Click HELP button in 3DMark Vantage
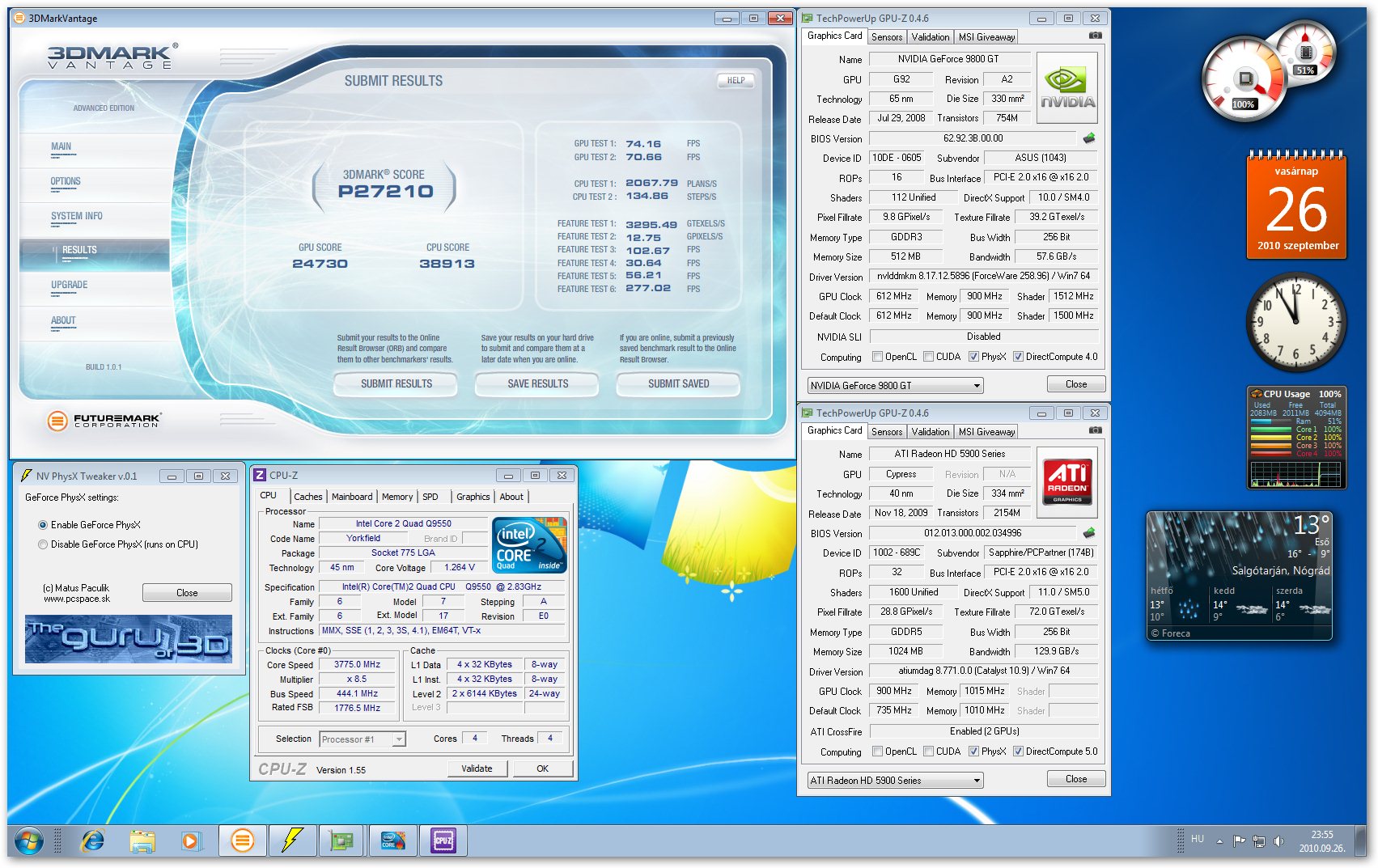This screenshot has height=868, width=1378. click(736, 81)
